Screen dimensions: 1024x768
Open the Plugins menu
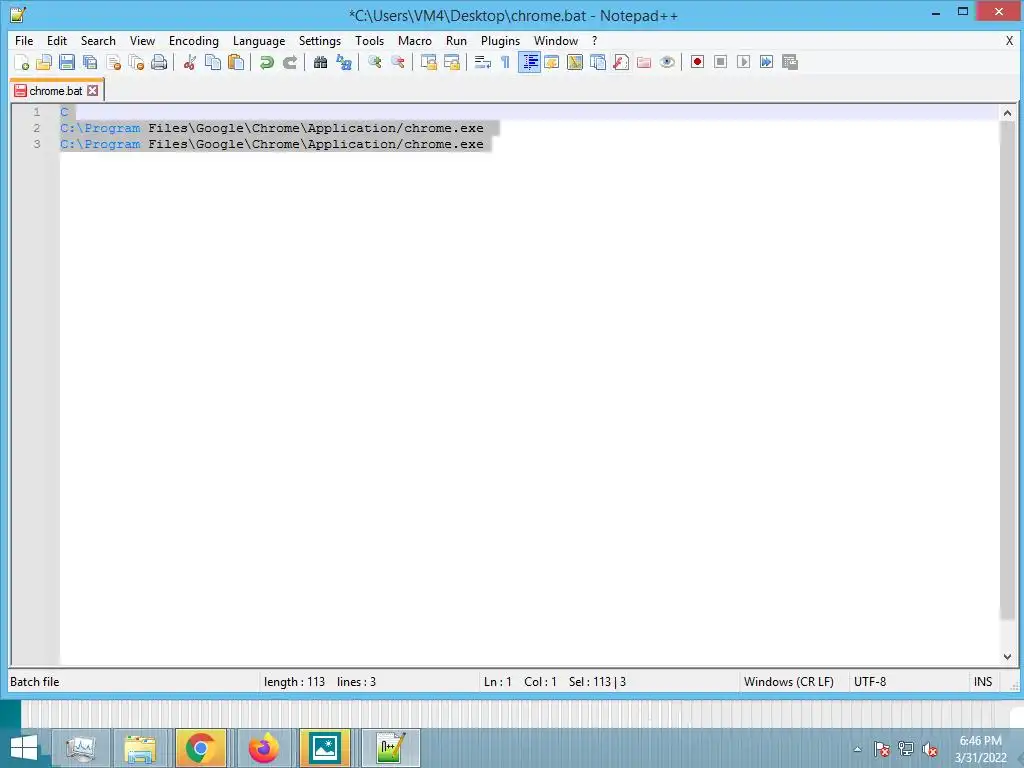(x=500, y=40)
